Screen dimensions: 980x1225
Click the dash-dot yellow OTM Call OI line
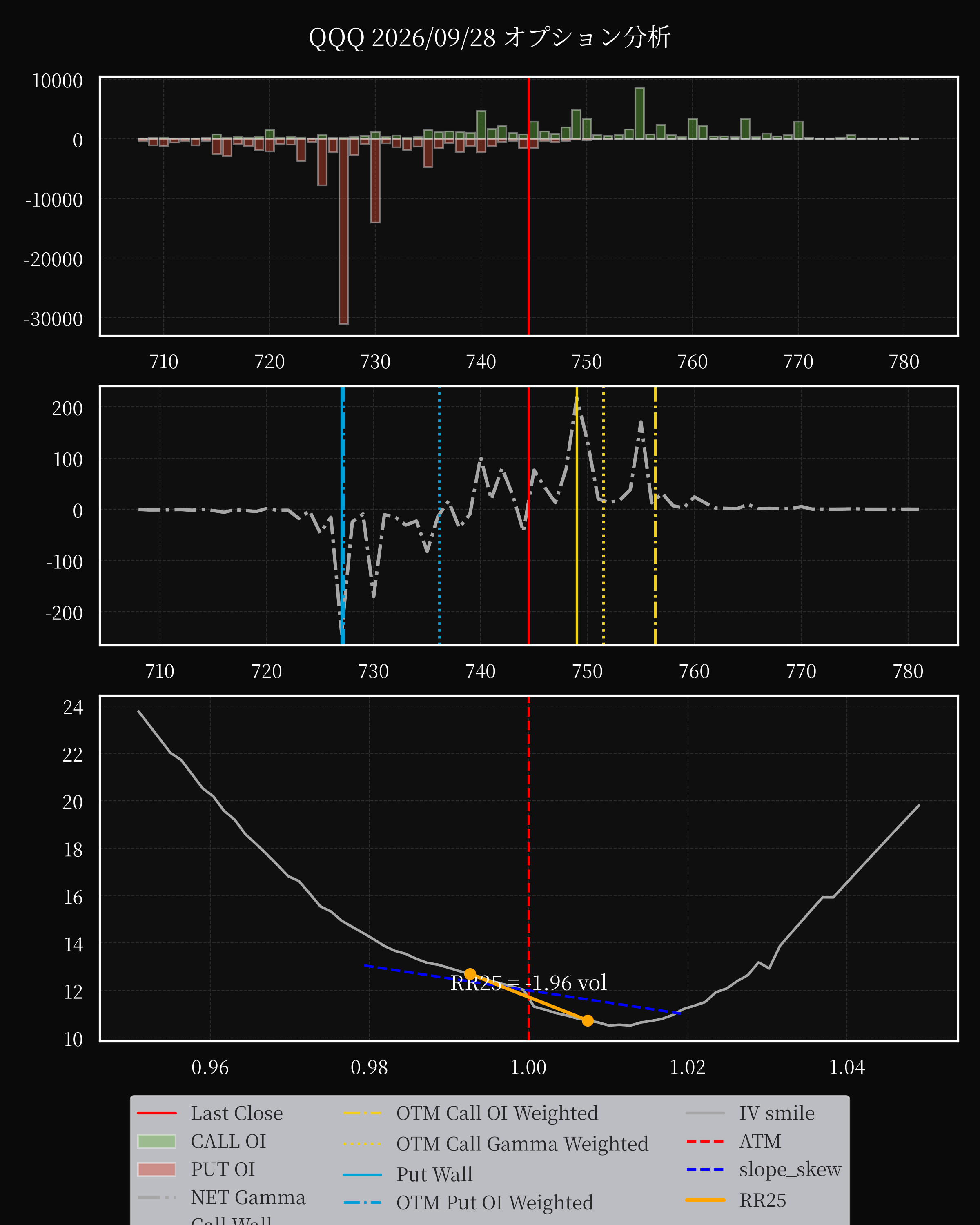coord(655,516)
